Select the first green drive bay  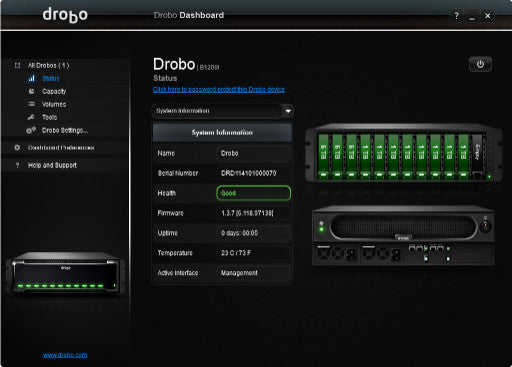[x=323, y=156]
